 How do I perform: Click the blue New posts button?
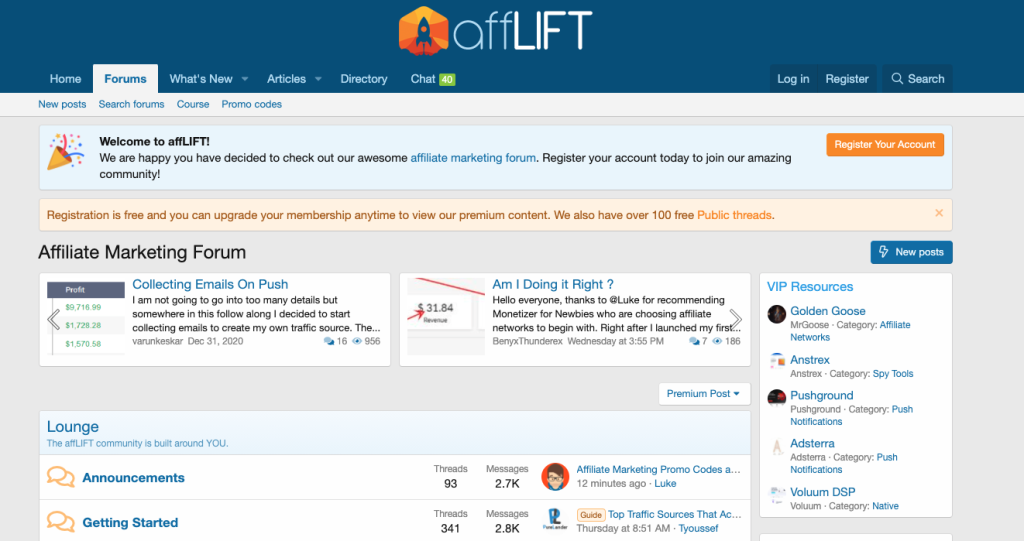click(x=911, y=252)
